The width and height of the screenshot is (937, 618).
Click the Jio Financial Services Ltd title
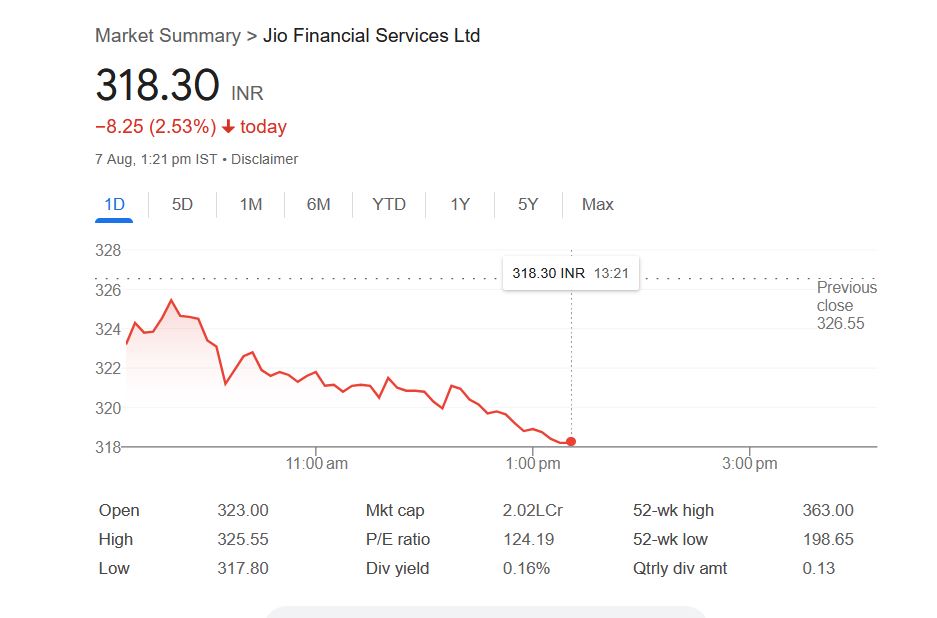point(371,36)
